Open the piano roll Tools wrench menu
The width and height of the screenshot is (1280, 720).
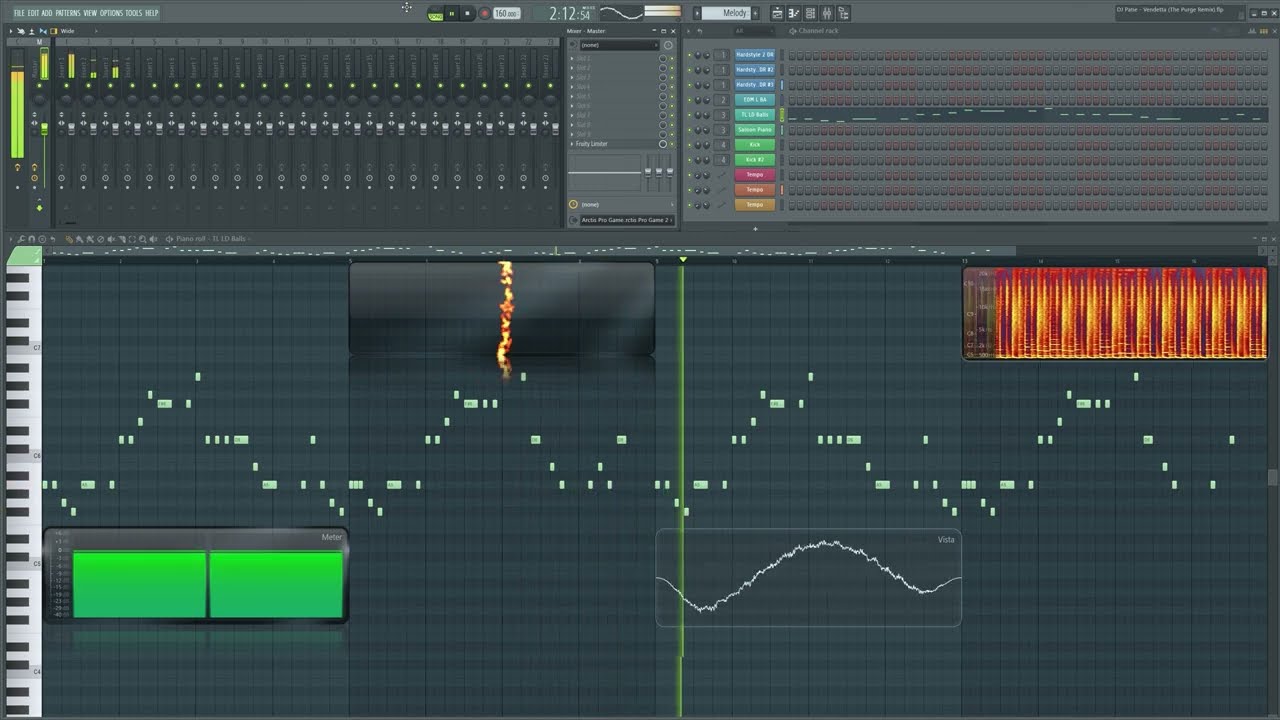[x=21, y=239]
